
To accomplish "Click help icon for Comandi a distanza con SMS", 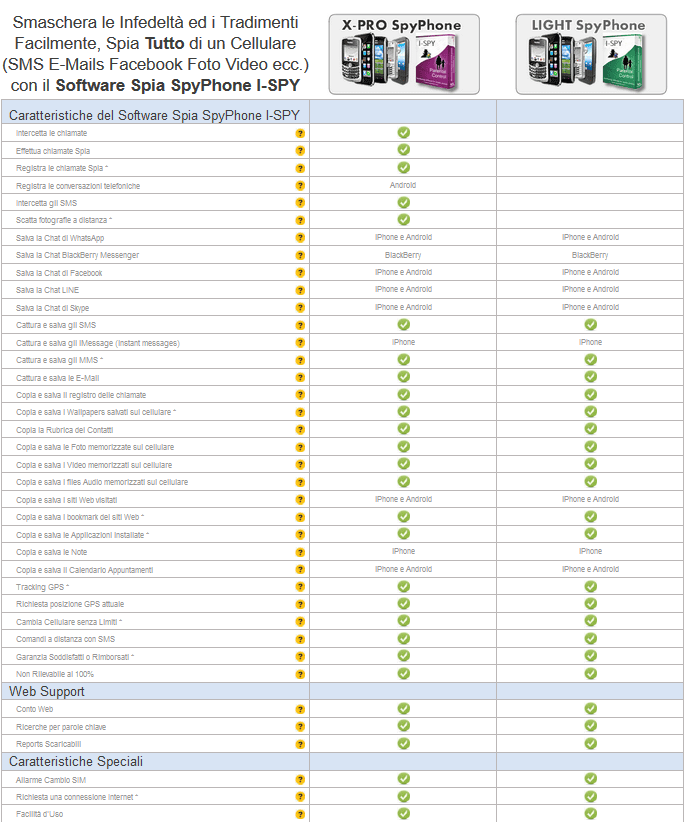I will (300, 639).
